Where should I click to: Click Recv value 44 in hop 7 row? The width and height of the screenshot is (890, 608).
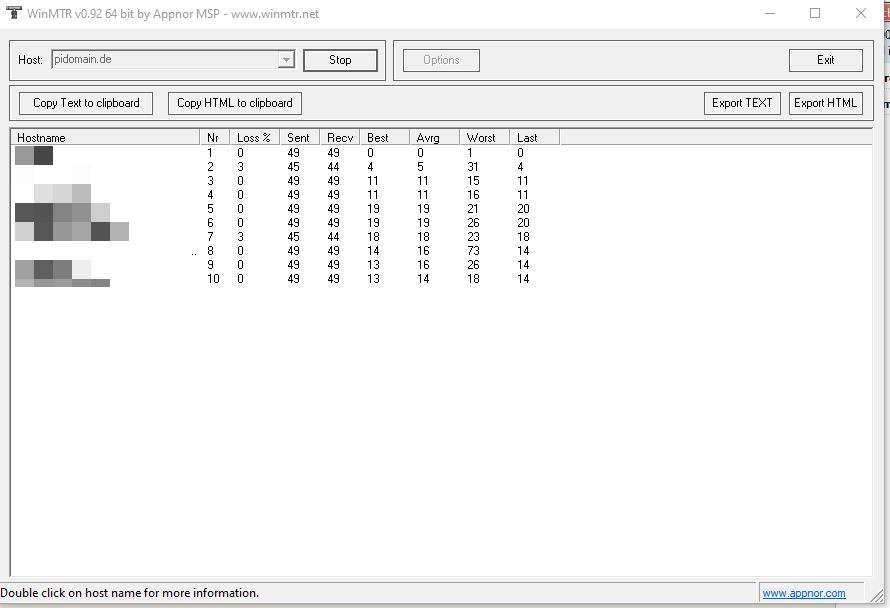coord(334,237)
